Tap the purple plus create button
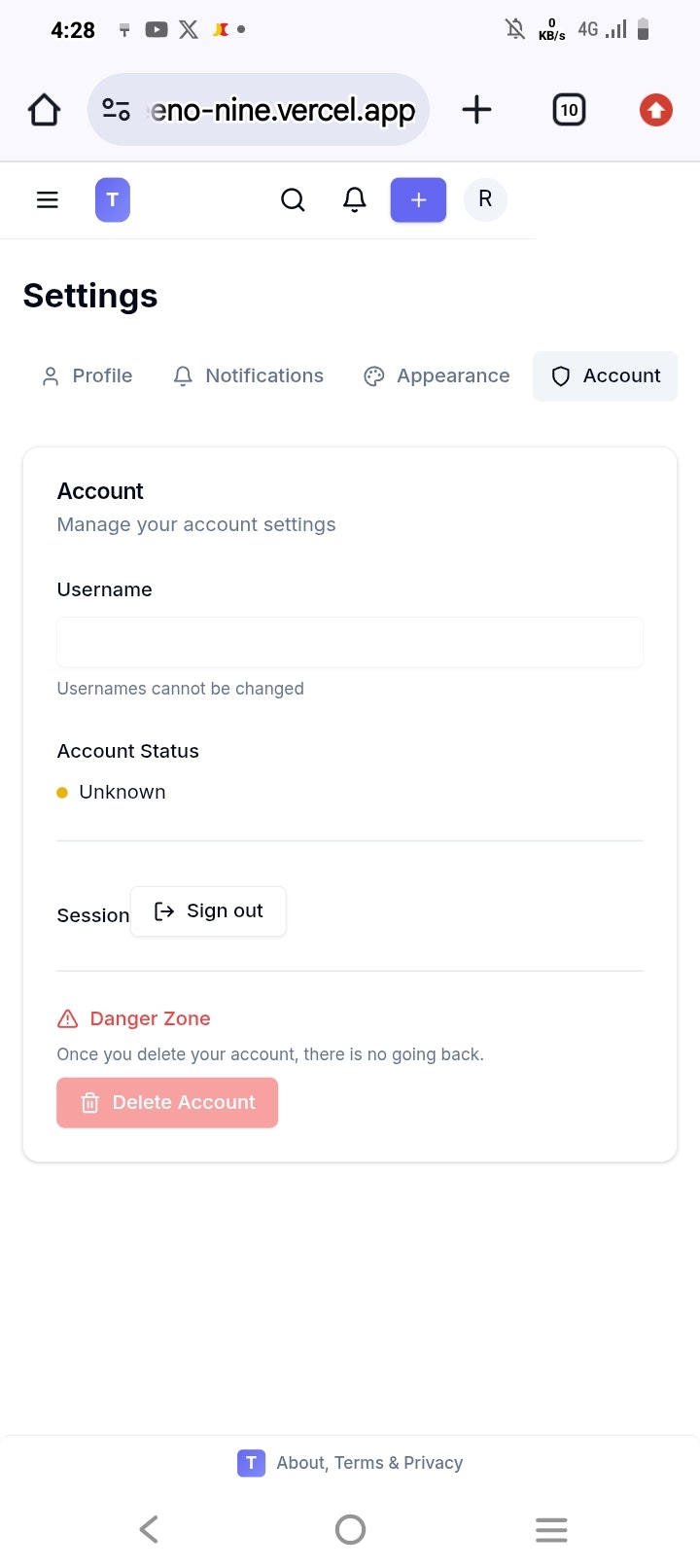The height and width of the screenshot is (1568, 700). 418,199
